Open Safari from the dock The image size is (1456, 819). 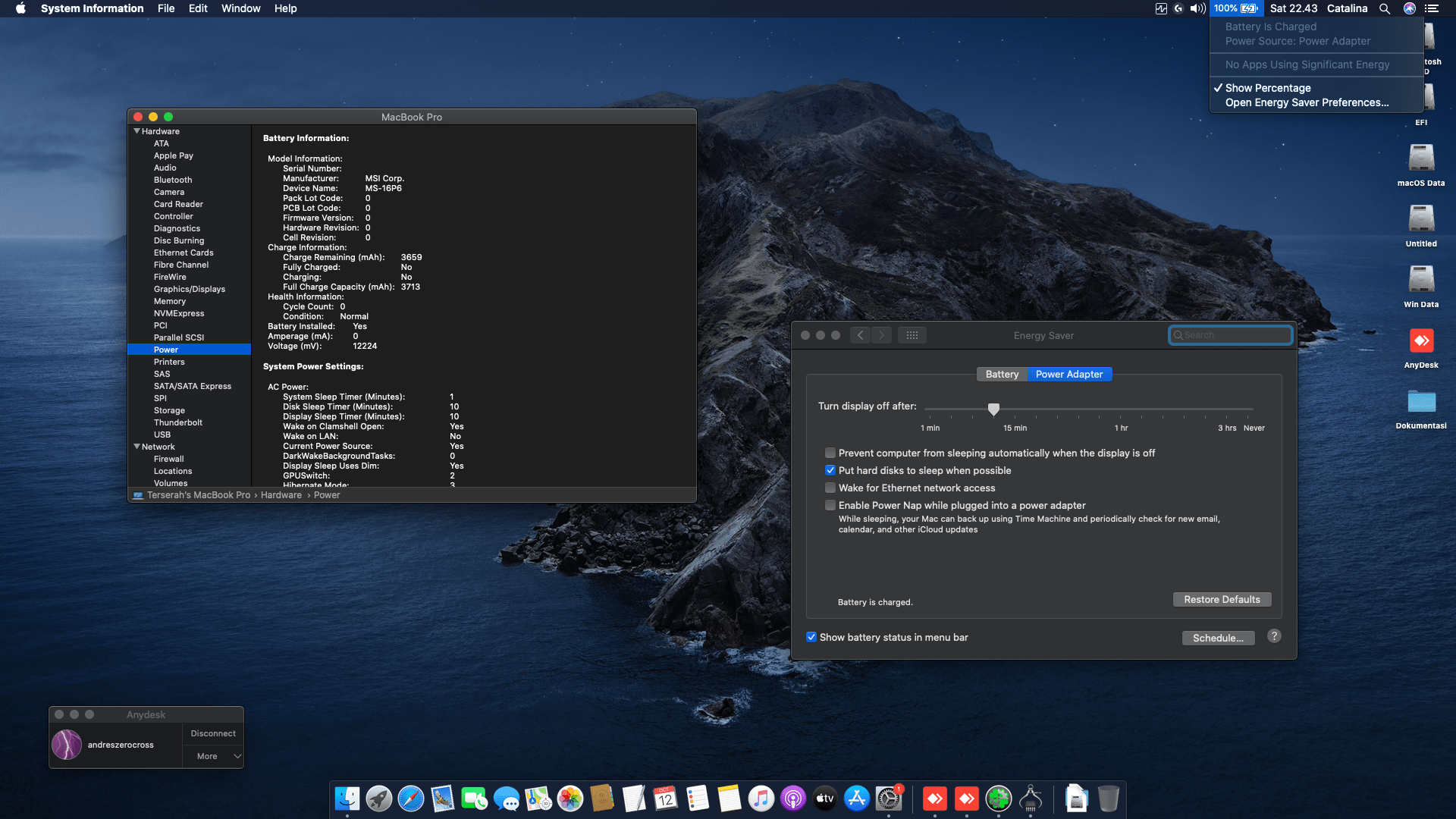pyautogui.click(x=411, y=799)
